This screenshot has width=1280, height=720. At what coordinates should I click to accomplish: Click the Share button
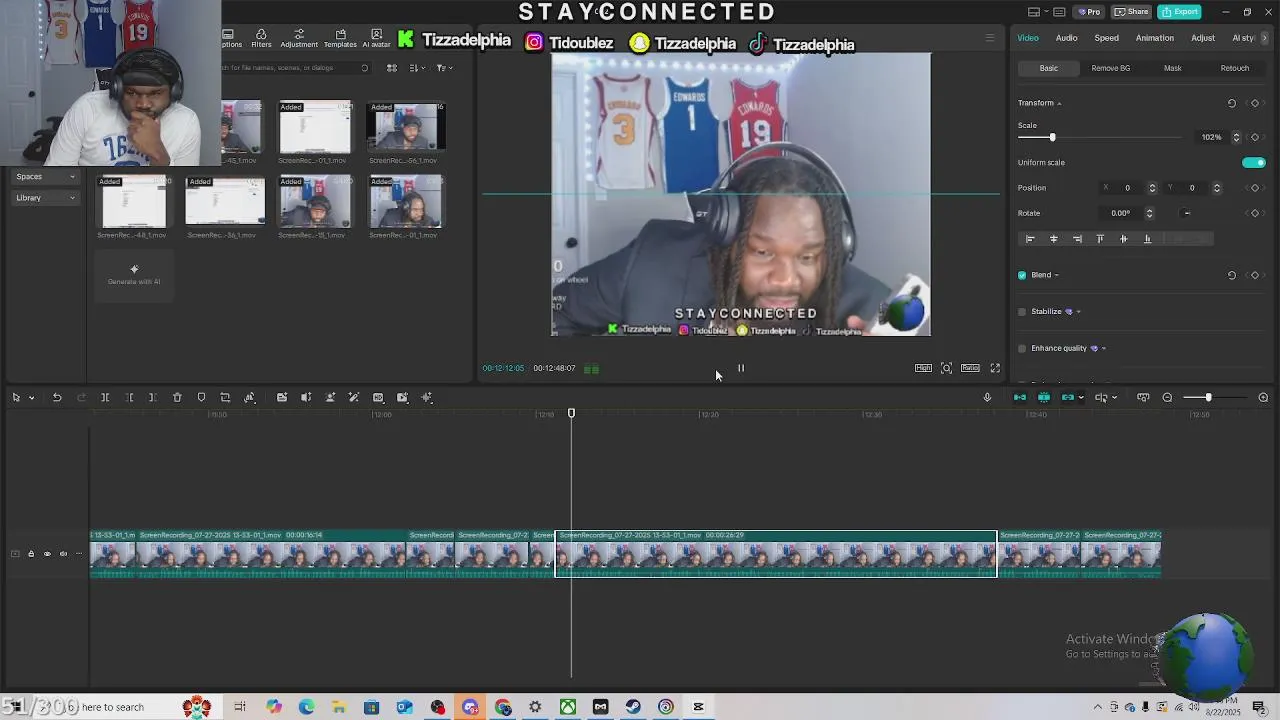pyautogui.click(x=1132, y=12)
